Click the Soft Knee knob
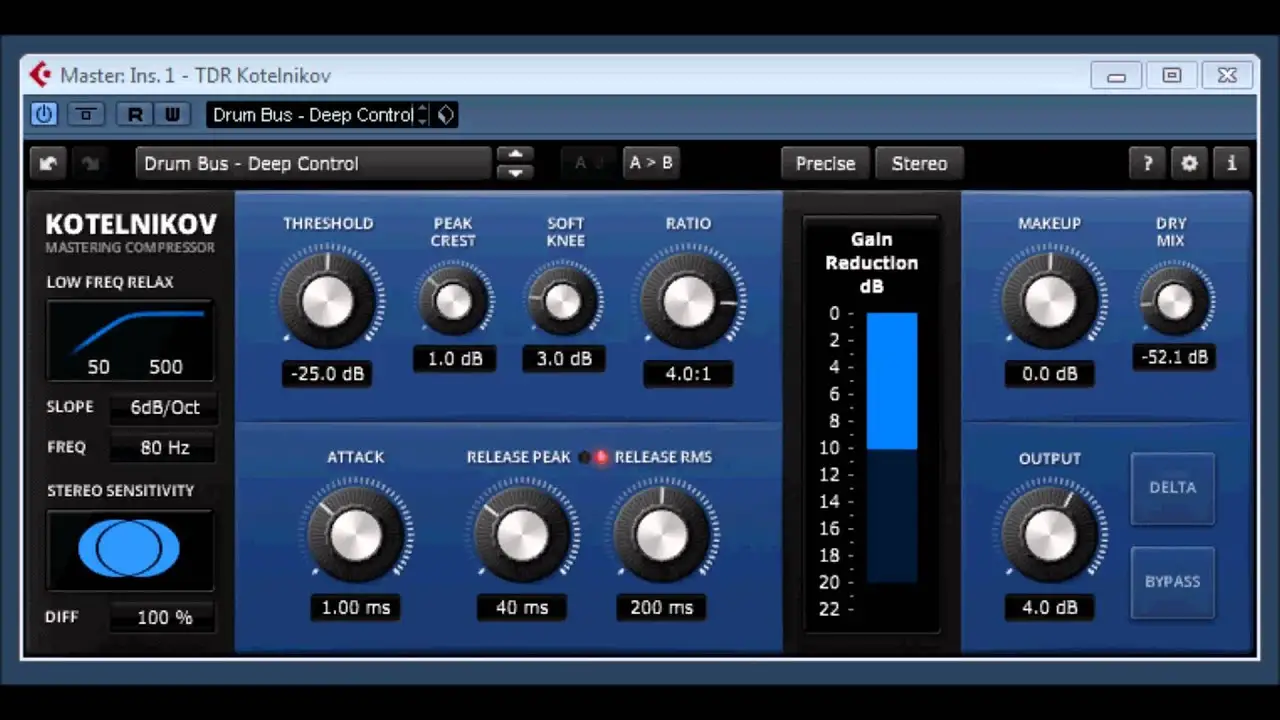The width and height of the screenshot is (1280, 720). click(564, 301)
